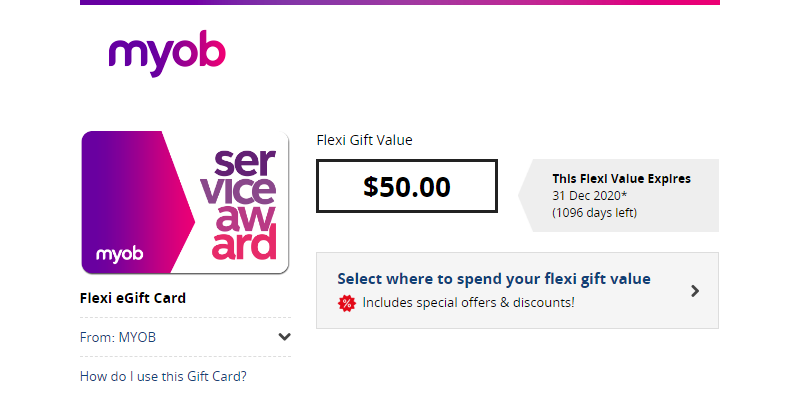Click the MYOB logo in the header

pos(167,53)
